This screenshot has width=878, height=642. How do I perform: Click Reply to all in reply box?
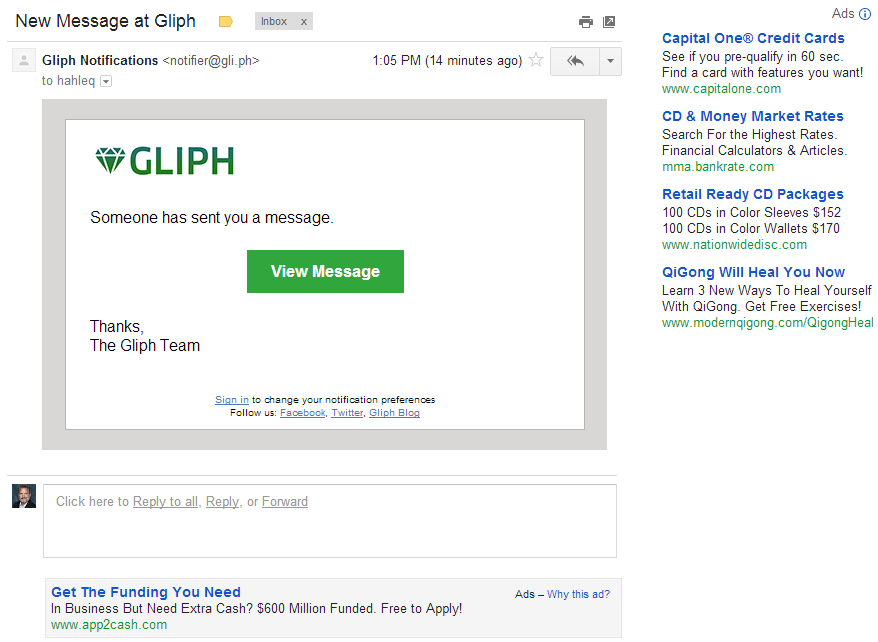pyautogui.click(x=165, y=502)
